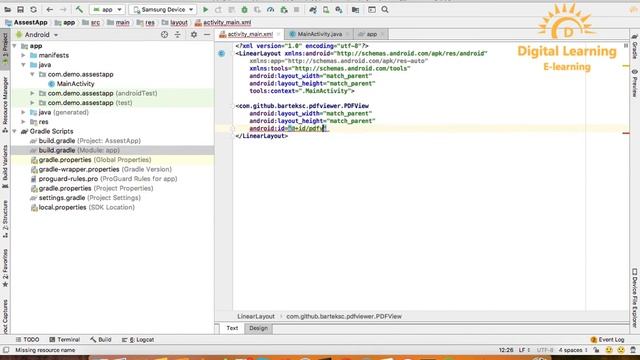Viewport: 640px width, 360px height.
Task: Click the Scroll from Source target icon
Action: pyautogui.click(x=164, y=35)
